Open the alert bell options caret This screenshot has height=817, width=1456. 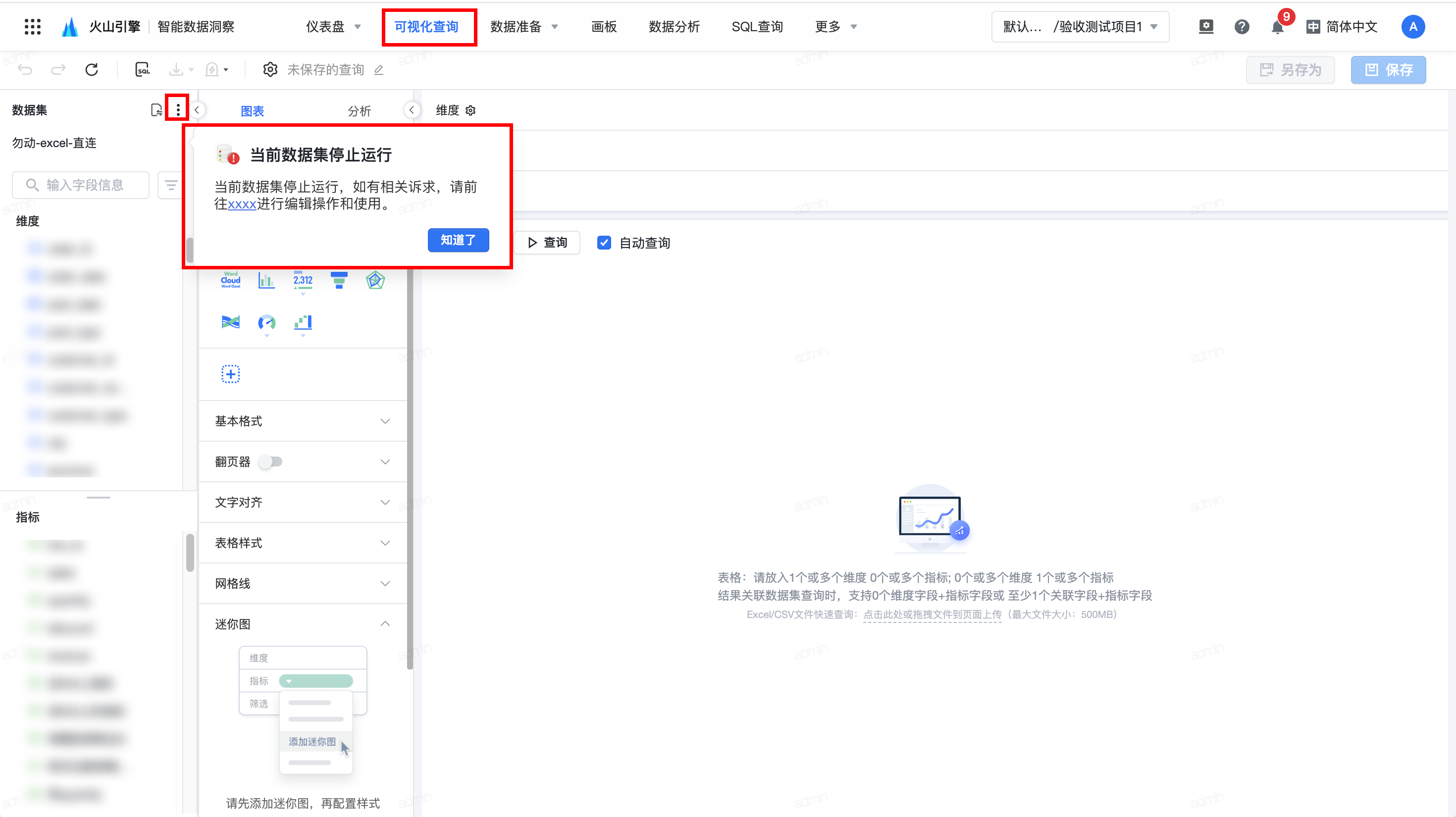pos(225,70)
